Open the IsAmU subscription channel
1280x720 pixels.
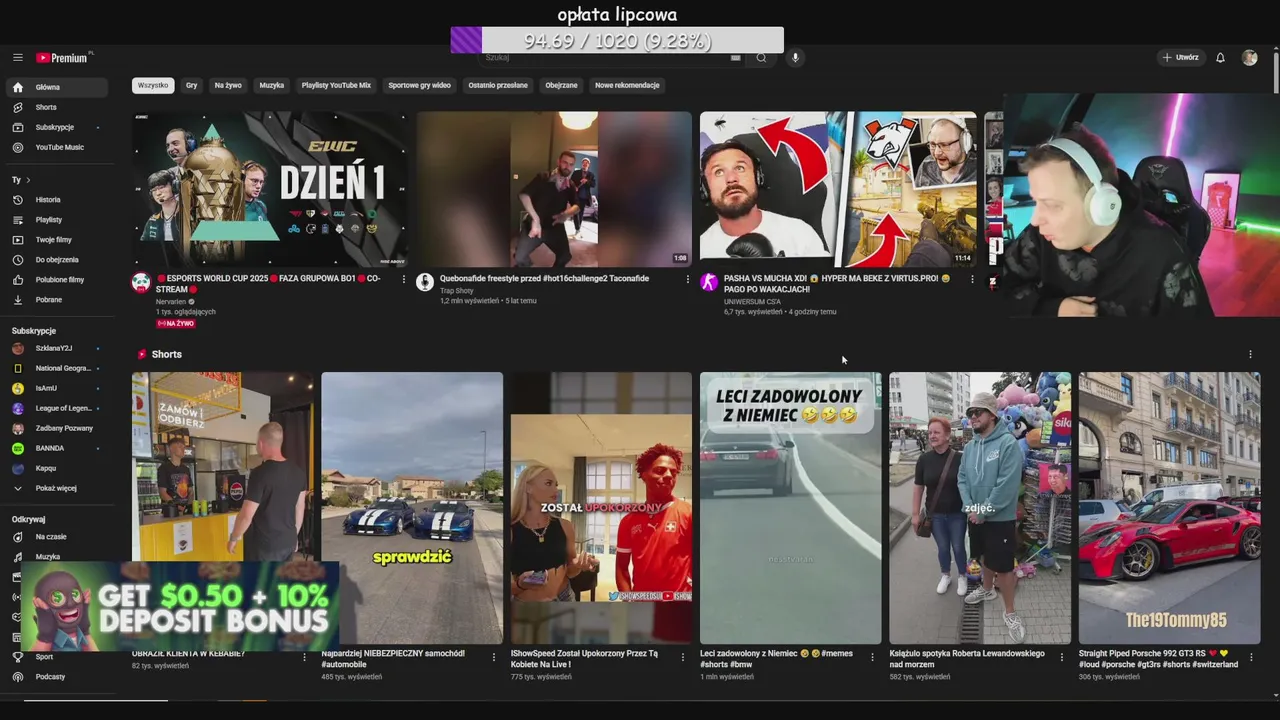point(56,388)
